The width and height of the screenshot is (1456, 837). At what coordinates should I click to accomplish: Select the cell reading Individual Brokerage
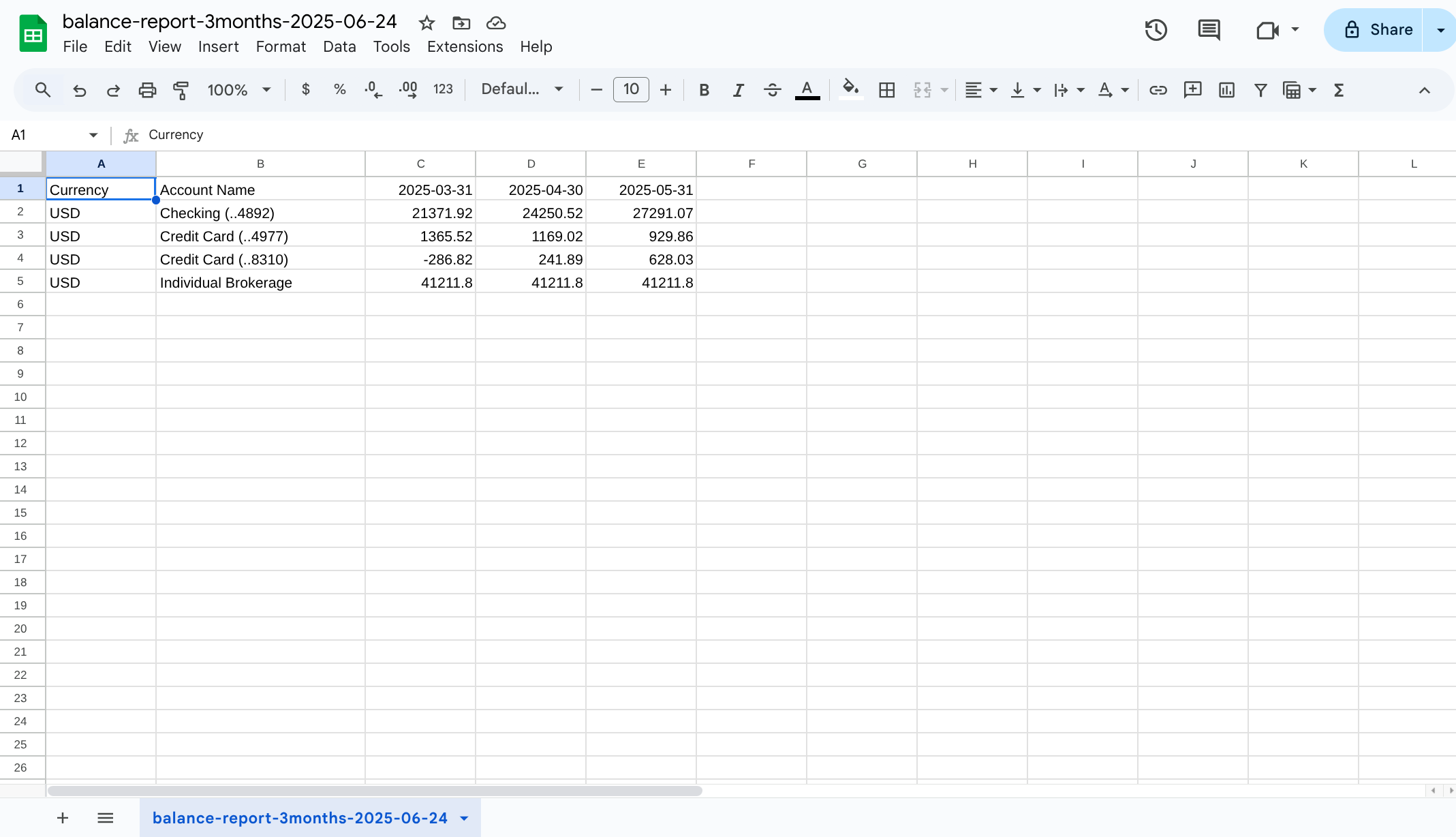[x=260, y=282]
